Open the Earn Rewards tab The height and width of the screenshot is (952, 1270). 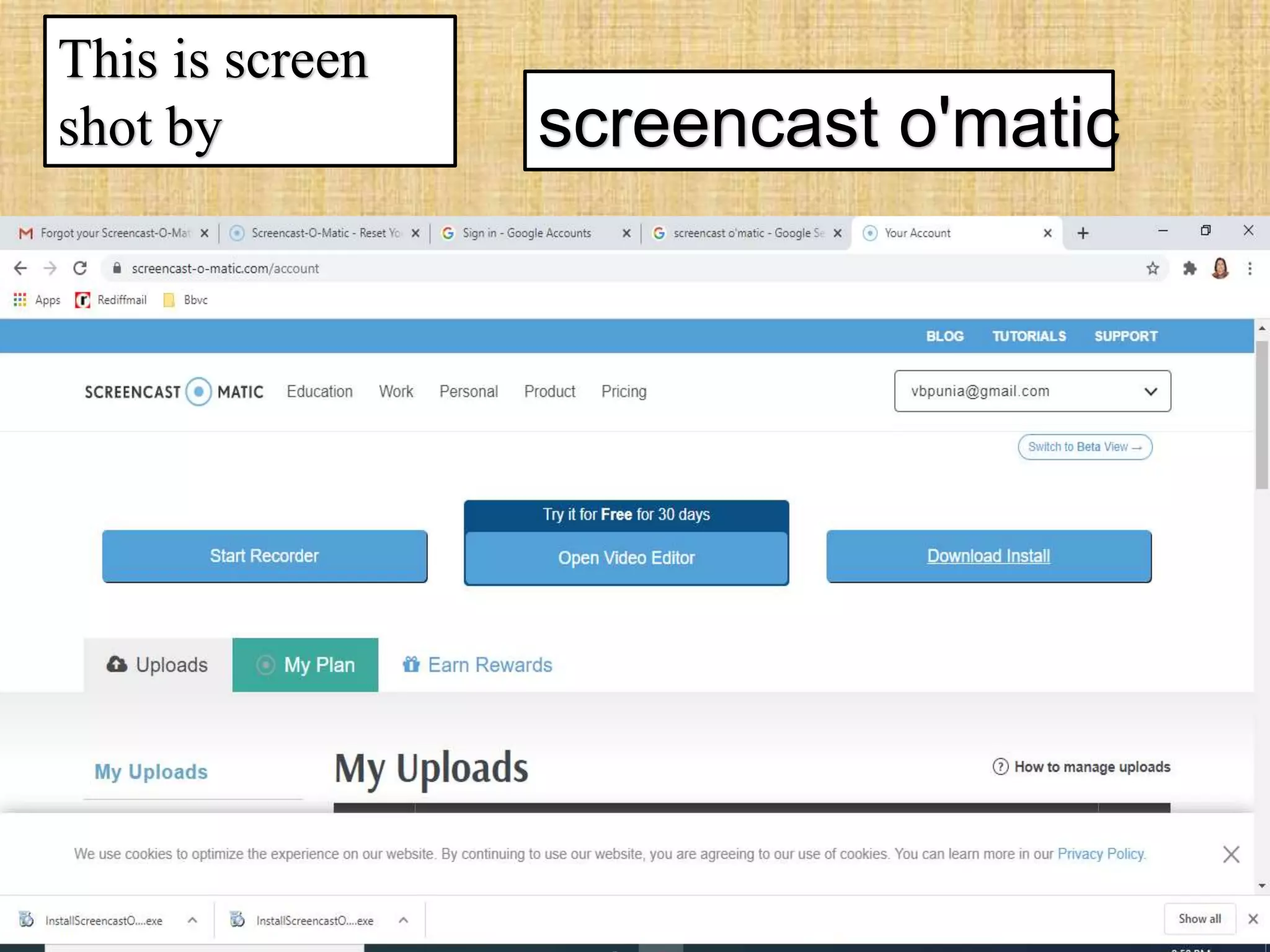[x=477, y=665]
